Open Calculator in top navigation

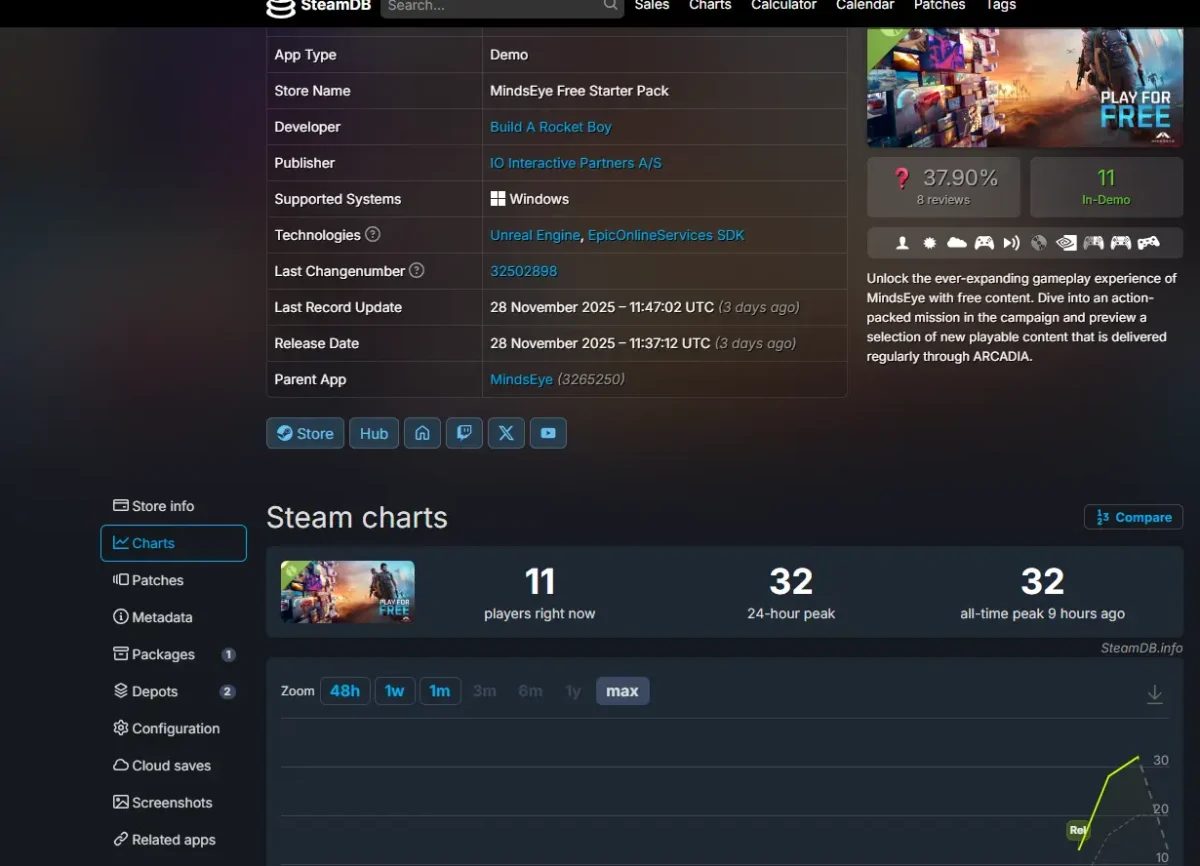pyautogui.click(x=783, y=5)
